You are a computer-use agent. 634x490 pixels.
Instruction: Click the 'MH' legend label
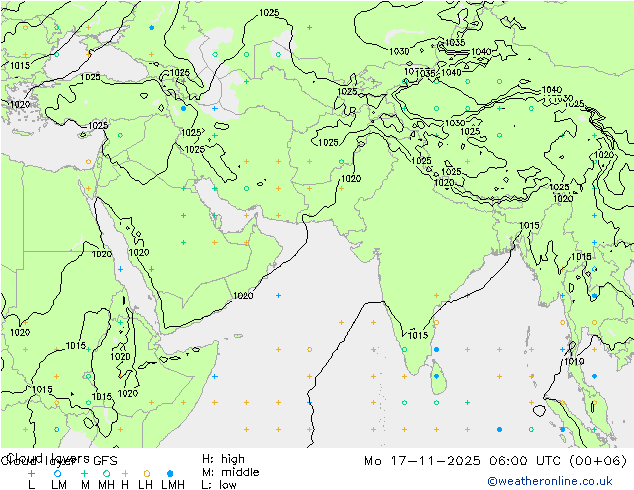106,484
